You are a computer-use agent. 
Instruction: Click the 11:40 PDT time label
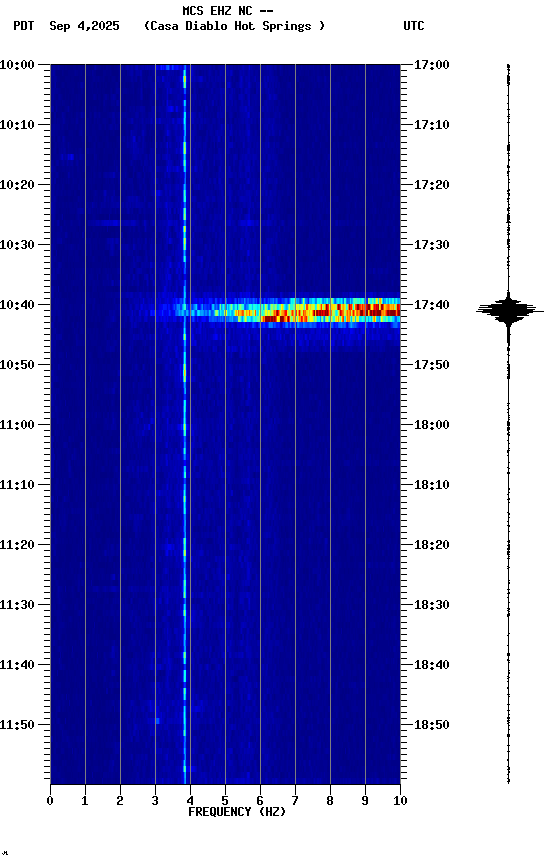tap(17, 666)
